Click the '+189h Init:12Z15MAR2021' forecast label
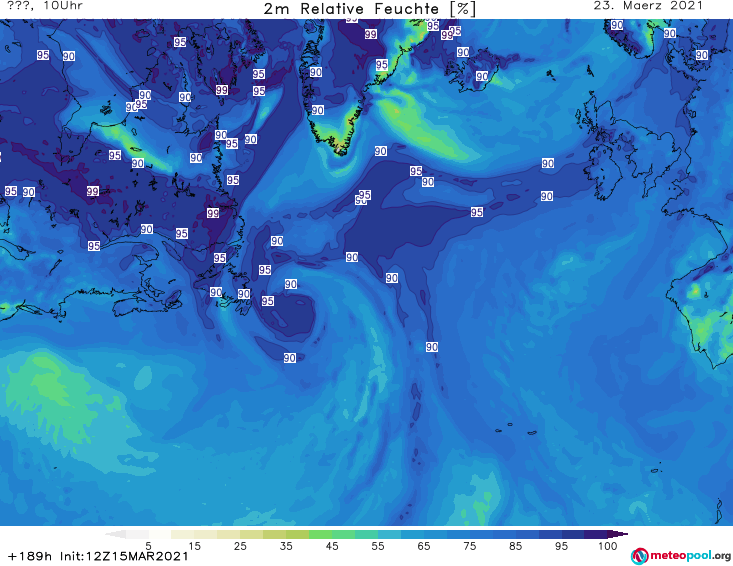The height and width of the screenshot is (566, 733). [98, 556]
